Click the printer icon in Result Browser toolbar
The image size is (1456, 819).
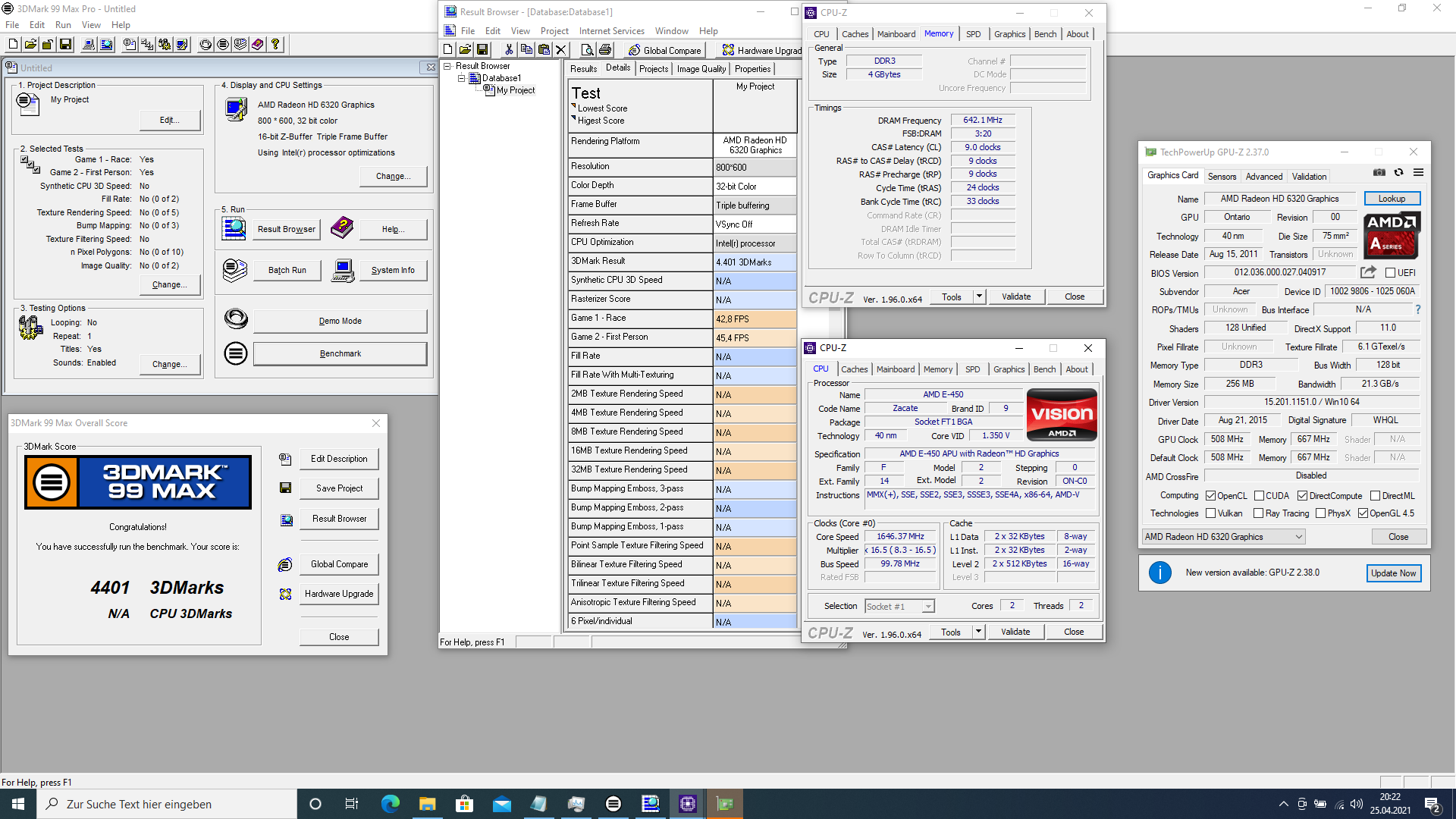point(605,50)
